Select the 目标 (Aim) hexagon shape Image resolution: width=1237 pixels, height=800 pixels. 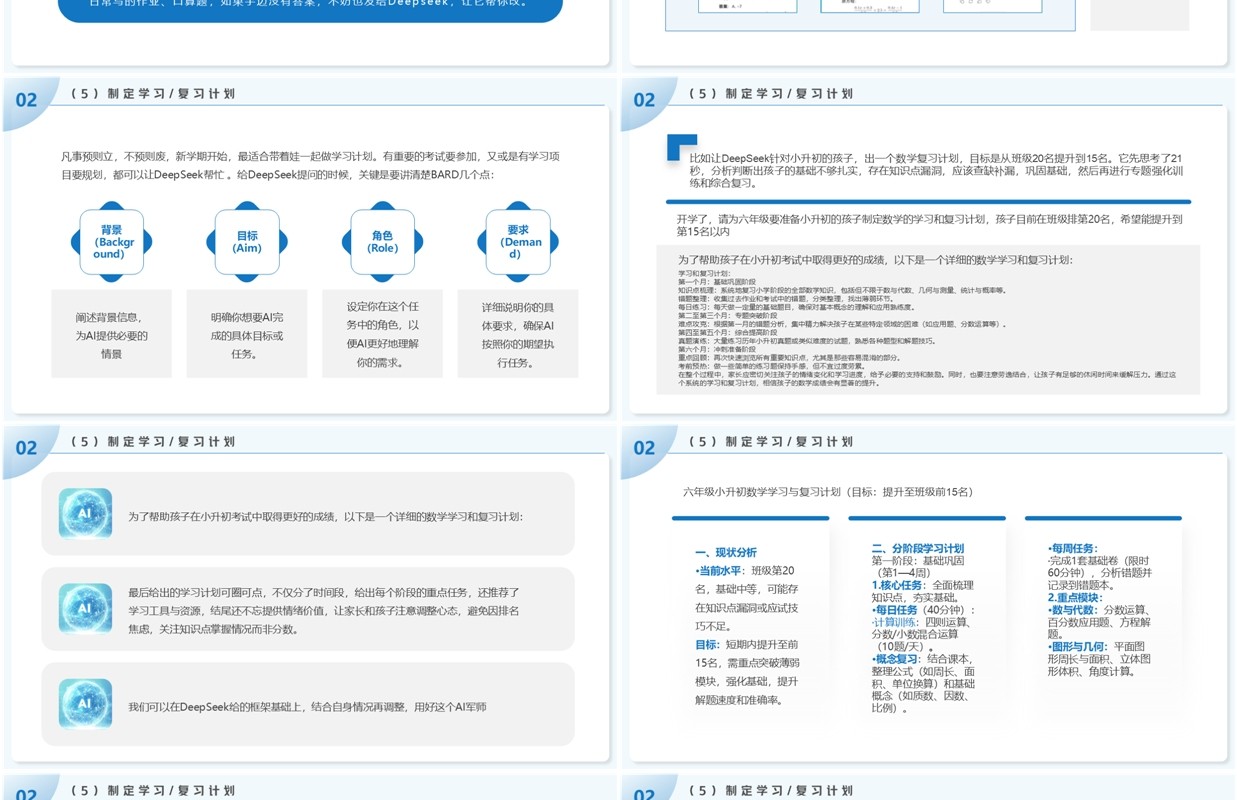click(247, 242)
